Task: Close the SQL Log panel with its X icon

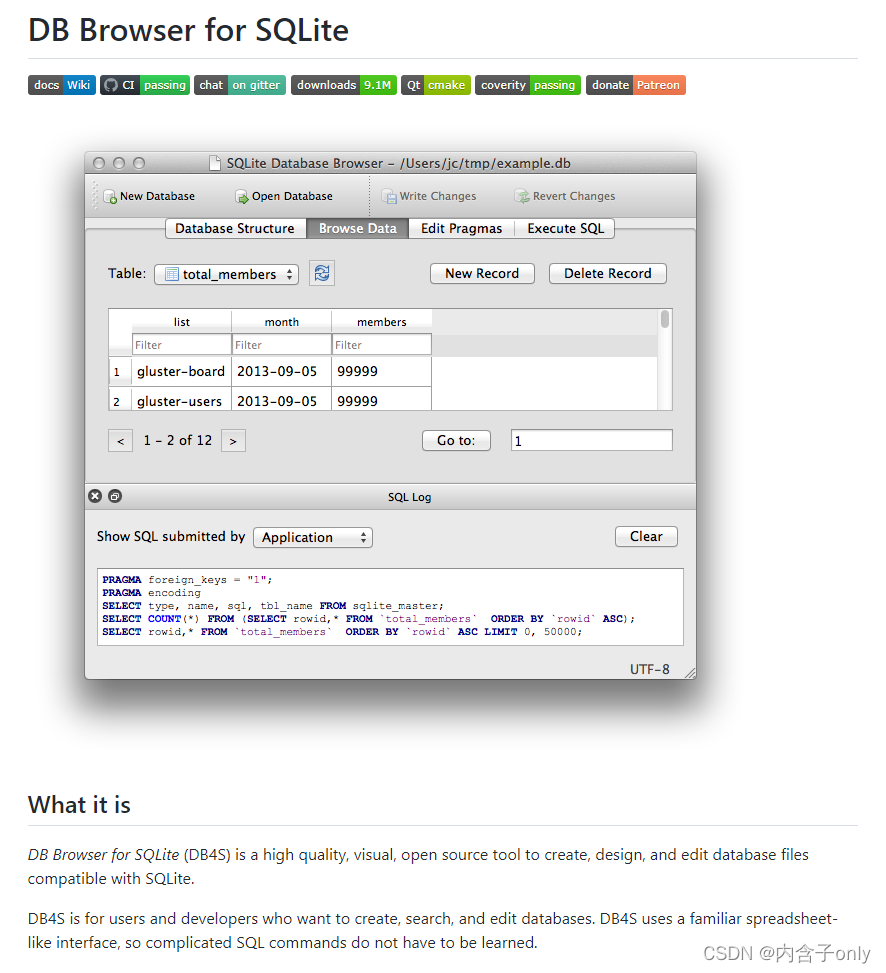Action: 94,495
